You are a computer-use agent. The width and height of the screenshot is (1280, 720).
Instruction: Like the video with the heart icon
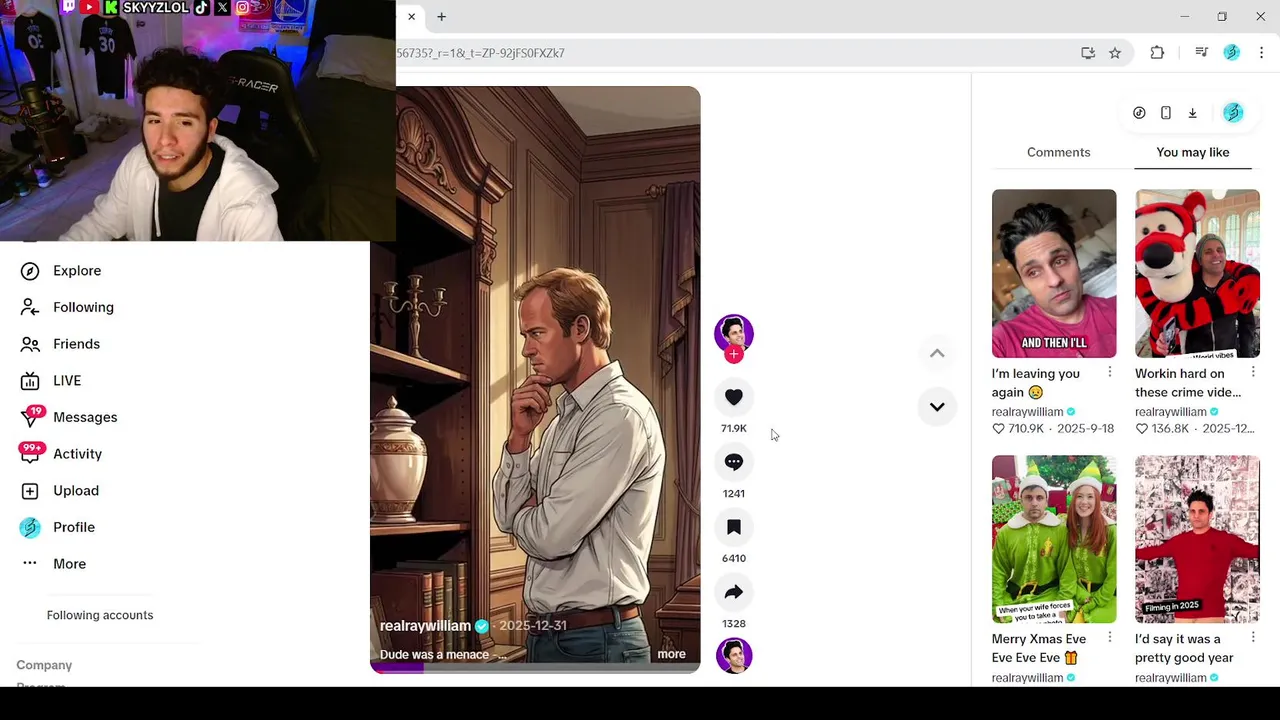pos(733,397)
